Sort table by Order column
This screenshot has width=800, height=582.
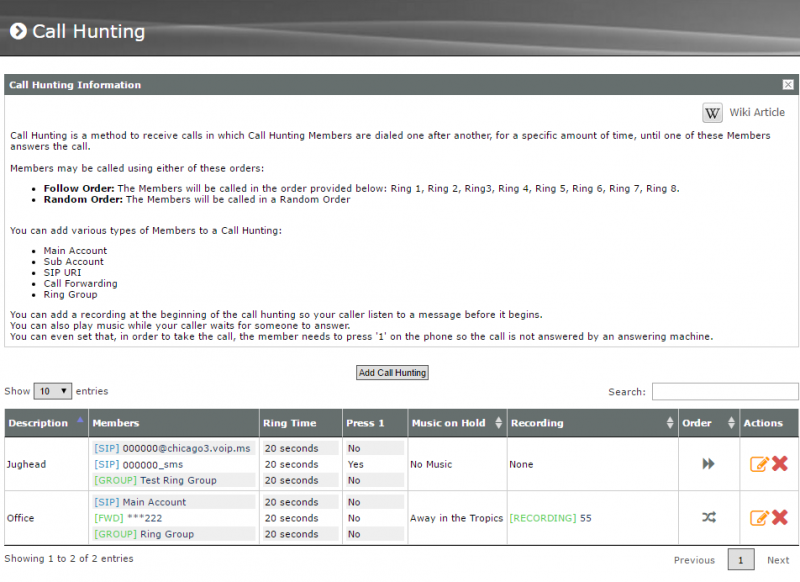(x=709, y=423)
